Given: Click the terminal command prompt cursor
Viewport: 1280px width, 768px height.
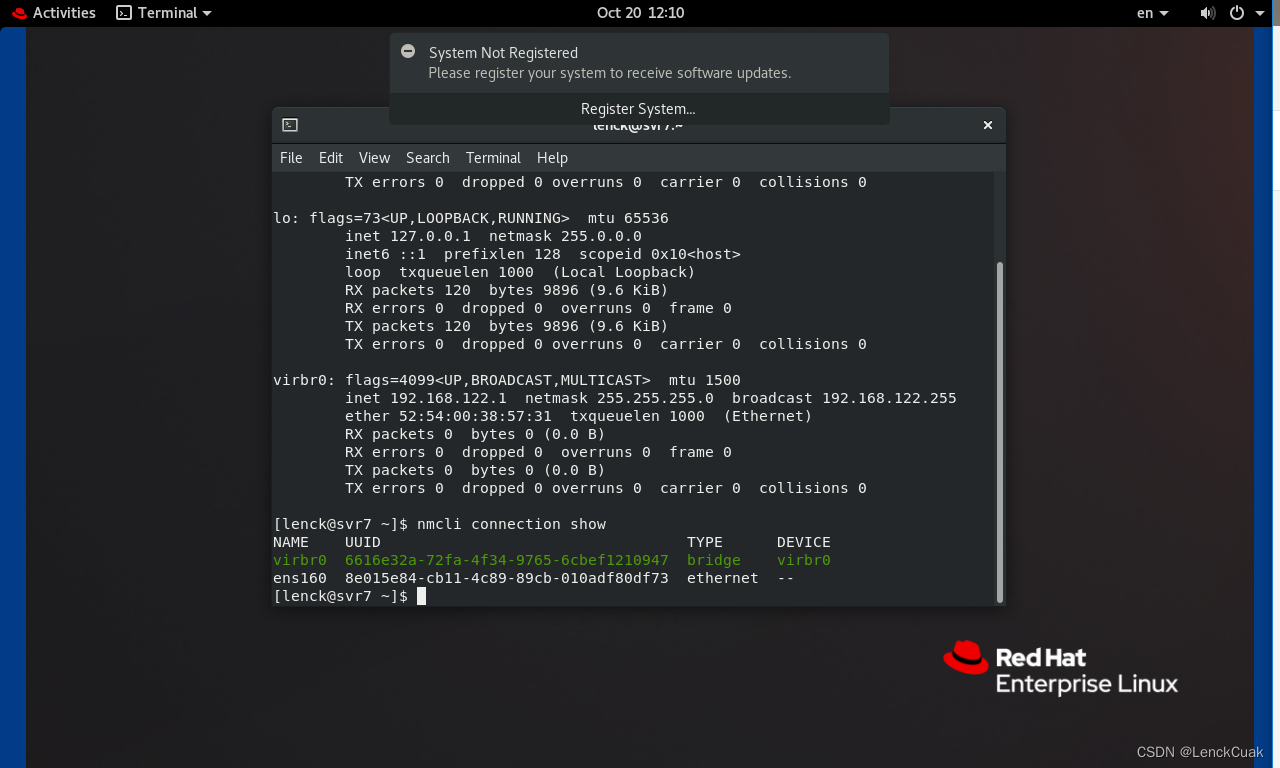Looking at the screenshot, I should [421, 596].
